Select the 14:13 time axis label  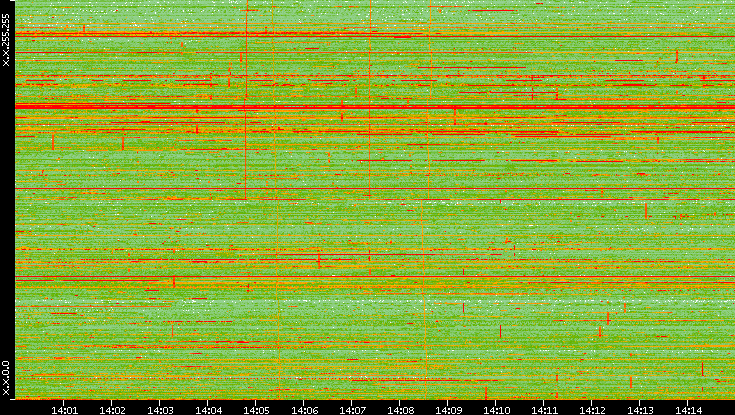pos(640,410)
